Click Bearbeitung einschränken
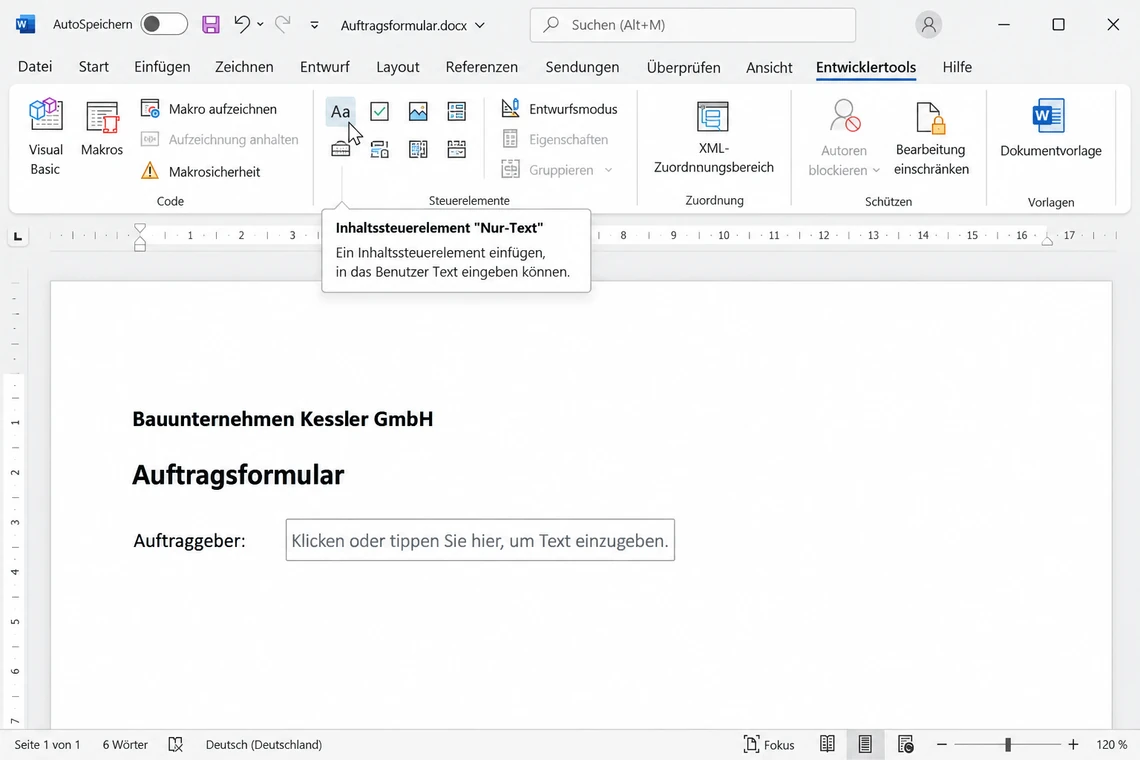The width and height of the screenshot is (1140, 760). [931, 138]
